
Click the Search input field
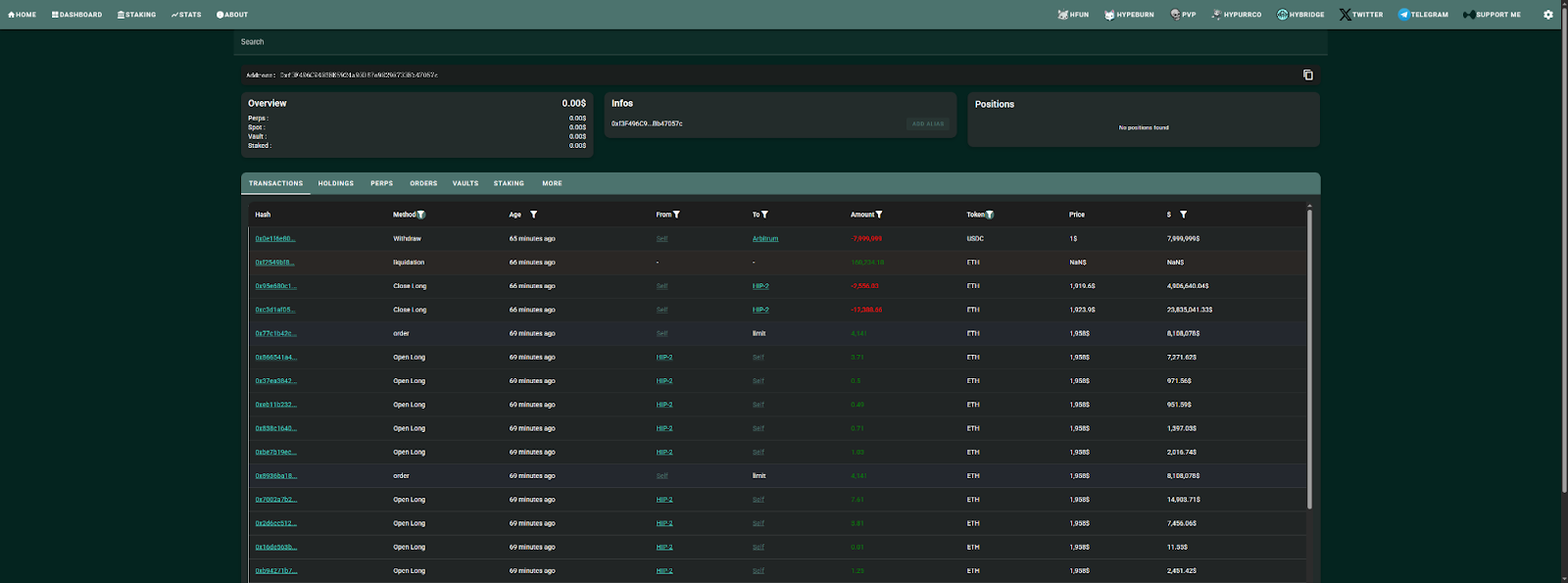tap(779, 42)
